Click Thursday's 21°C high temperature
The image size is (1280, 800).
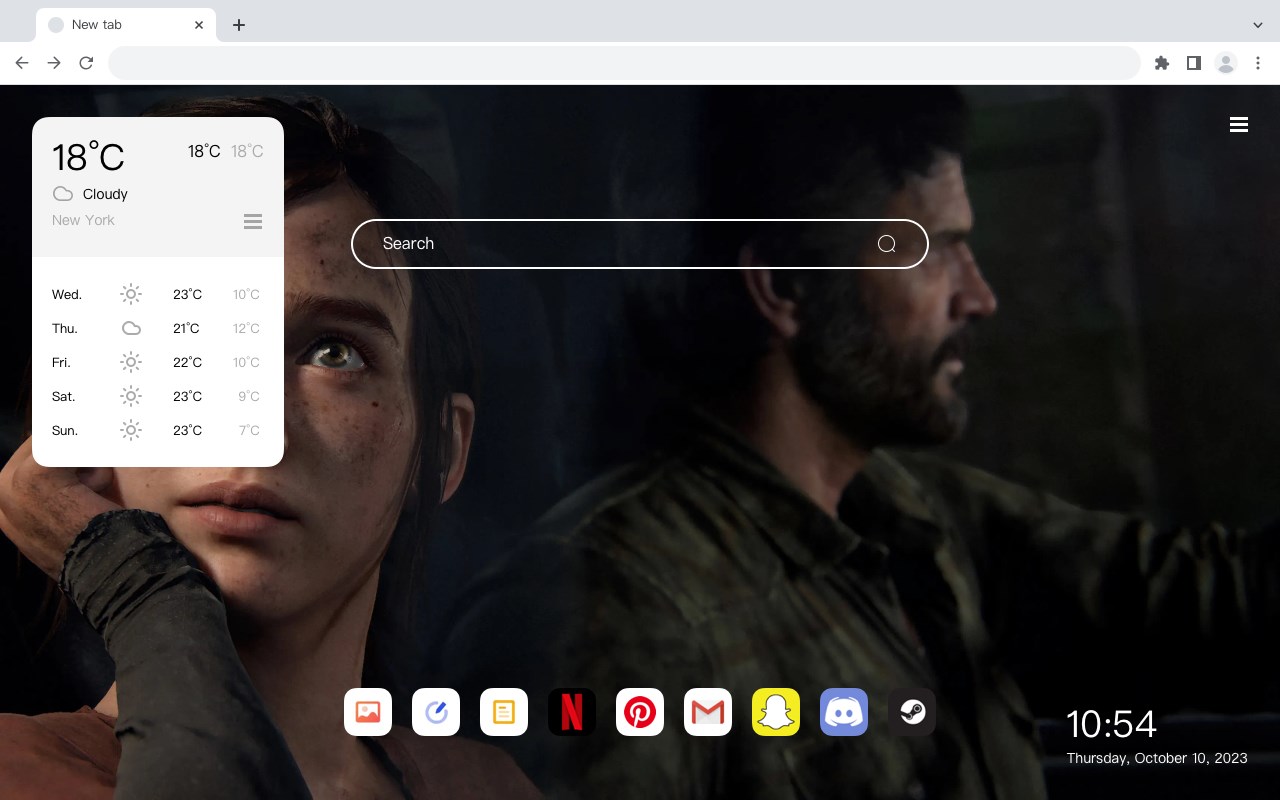click(186, 328)
